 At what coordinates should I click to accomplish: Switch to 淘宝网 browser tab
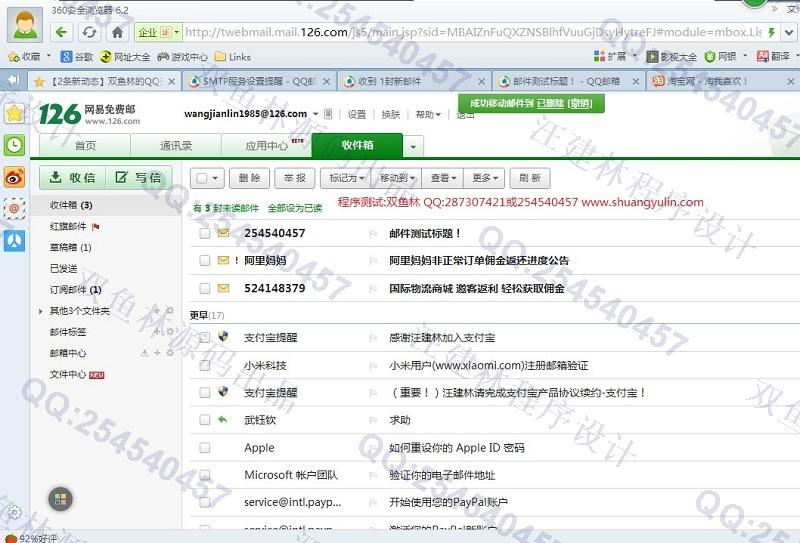tap(723, 81)
